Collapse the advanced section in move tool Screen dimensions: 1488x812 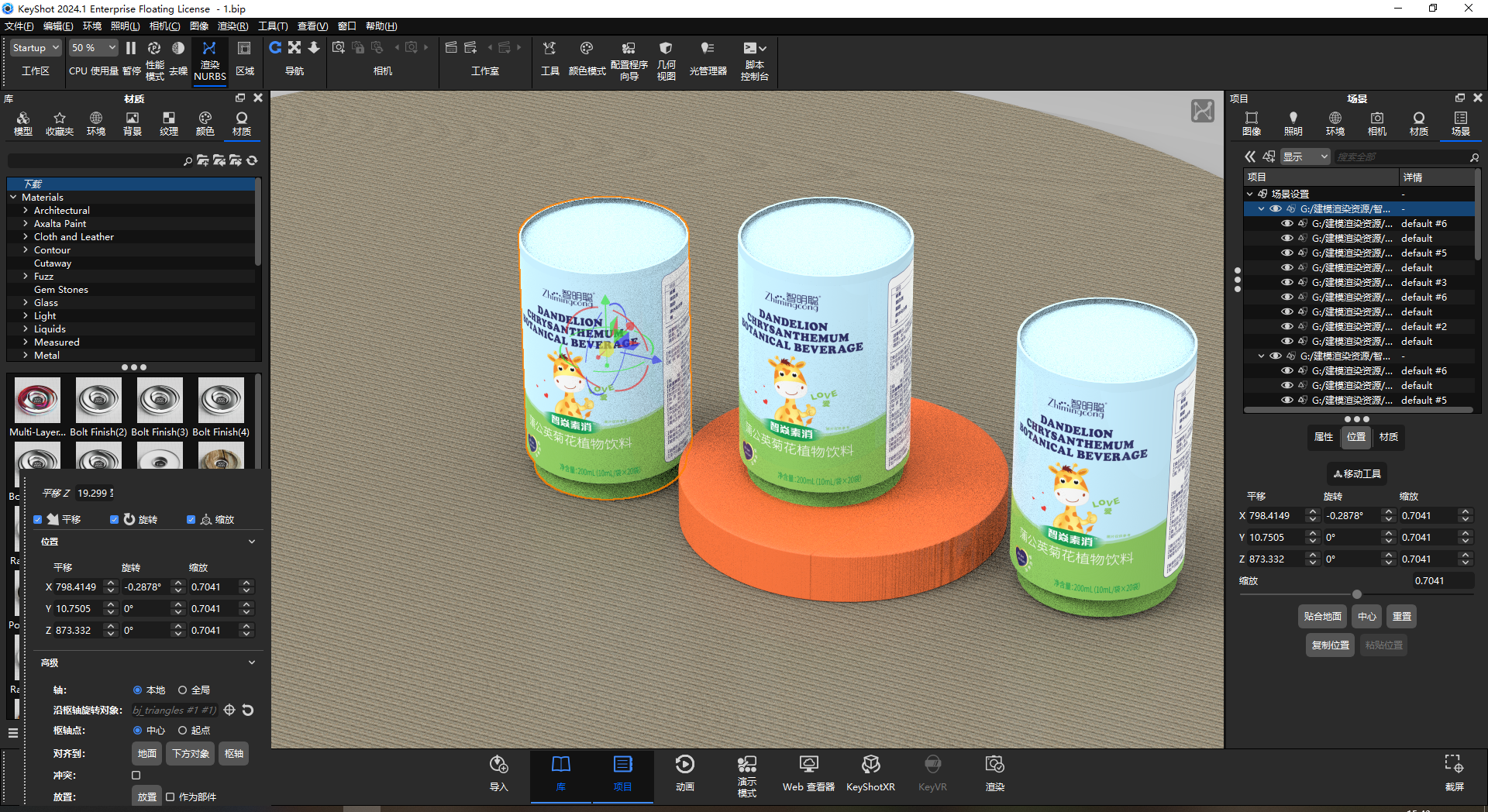click(x=252, y=662)
